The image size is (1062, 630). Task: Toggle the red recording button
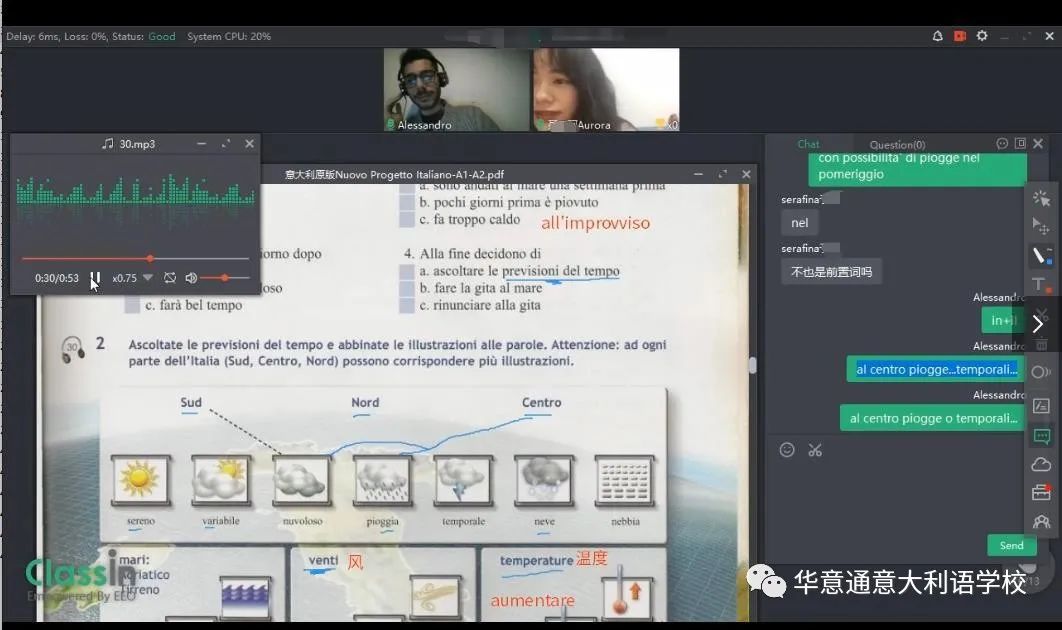[960, 36]
